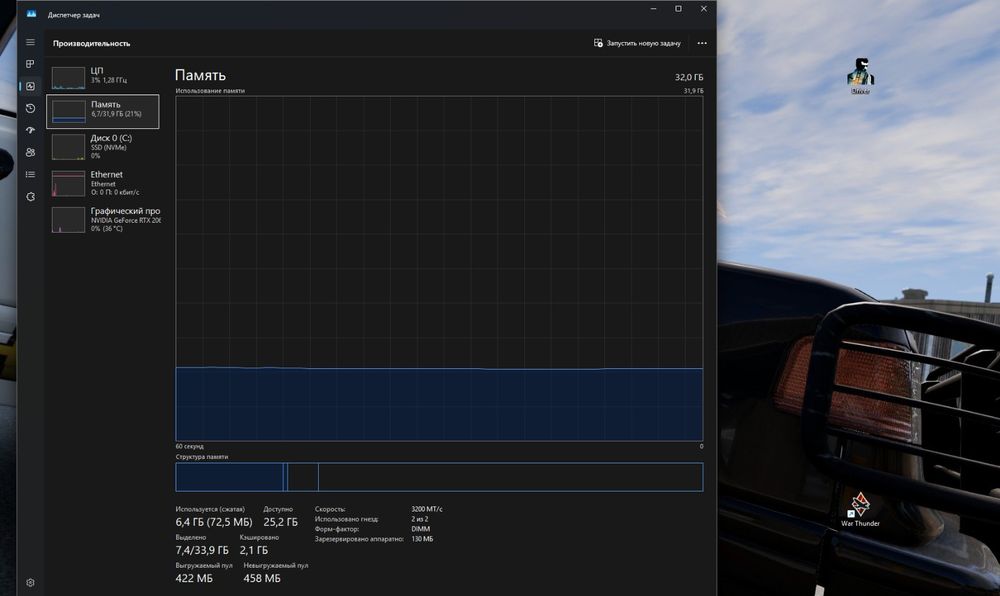Screen dimensions: 1000x596
Task: Open Startup apps speedometer icon
Action: (x=30, y=130)
